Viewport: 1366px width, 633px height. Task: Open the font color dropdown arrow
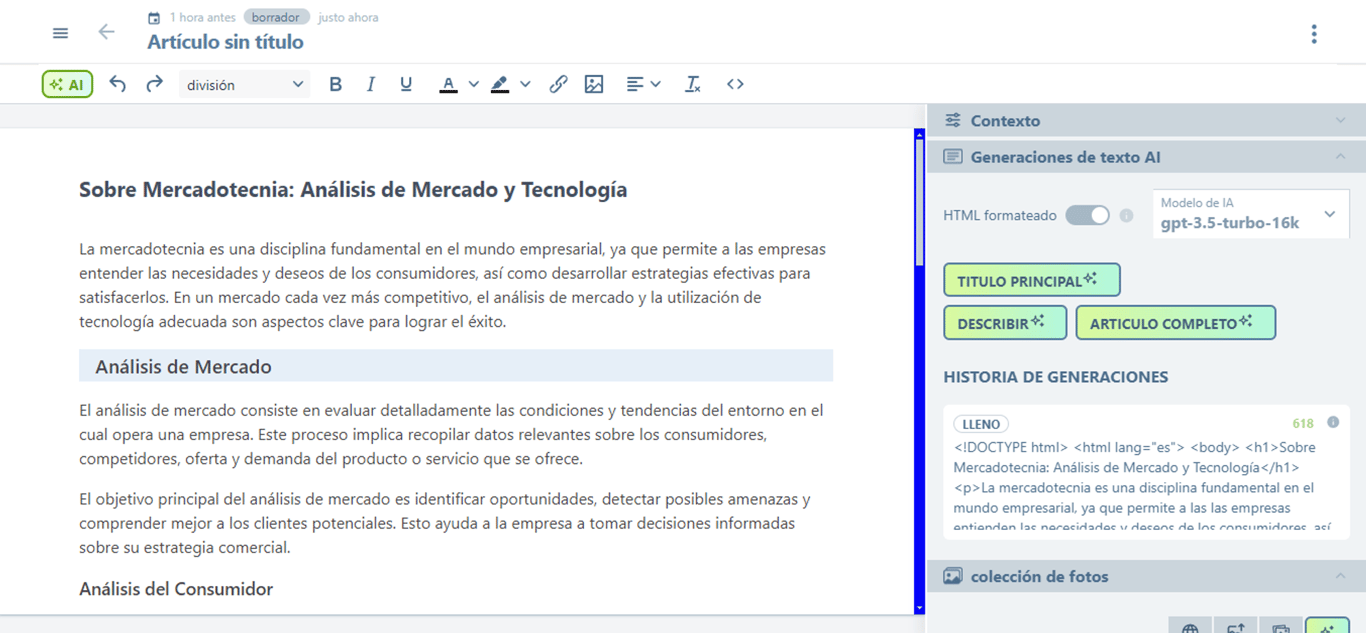click(474, 85)
